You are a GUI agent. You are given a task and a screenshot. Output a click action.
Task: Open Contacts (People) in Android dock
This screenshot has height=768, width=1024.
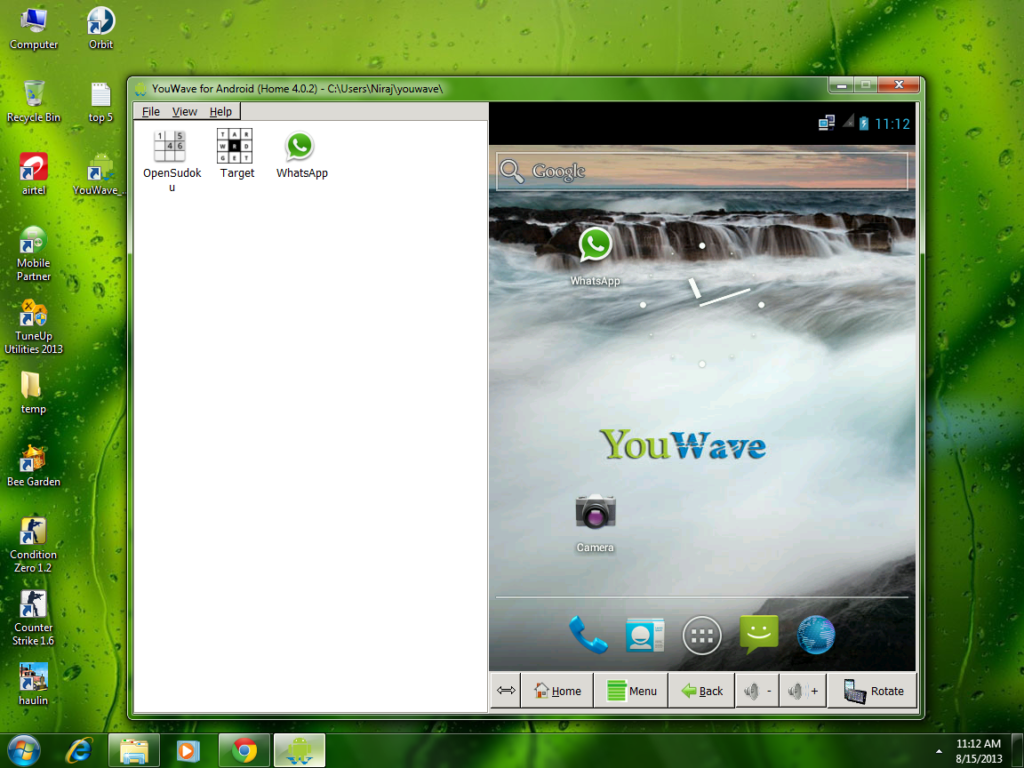[x=645, y=634]
